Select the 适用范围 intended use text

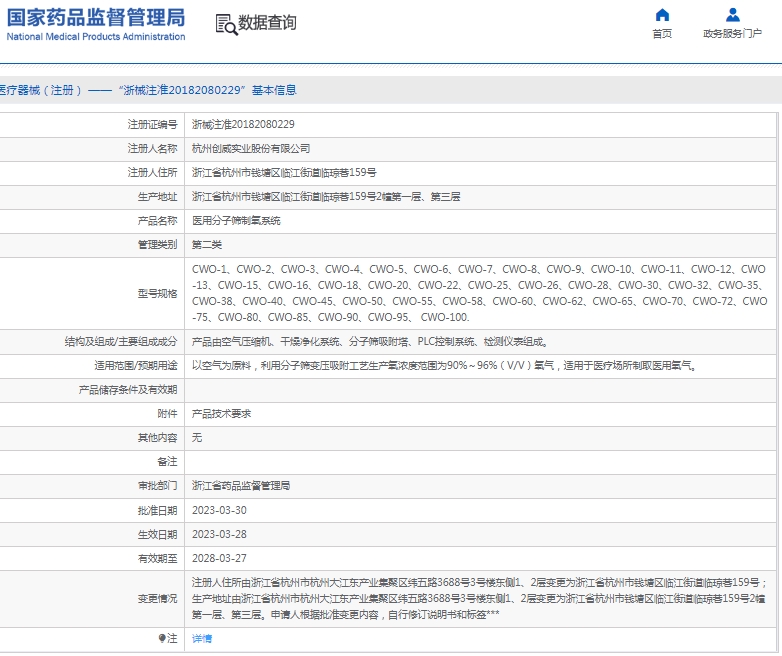coord(445,366)
